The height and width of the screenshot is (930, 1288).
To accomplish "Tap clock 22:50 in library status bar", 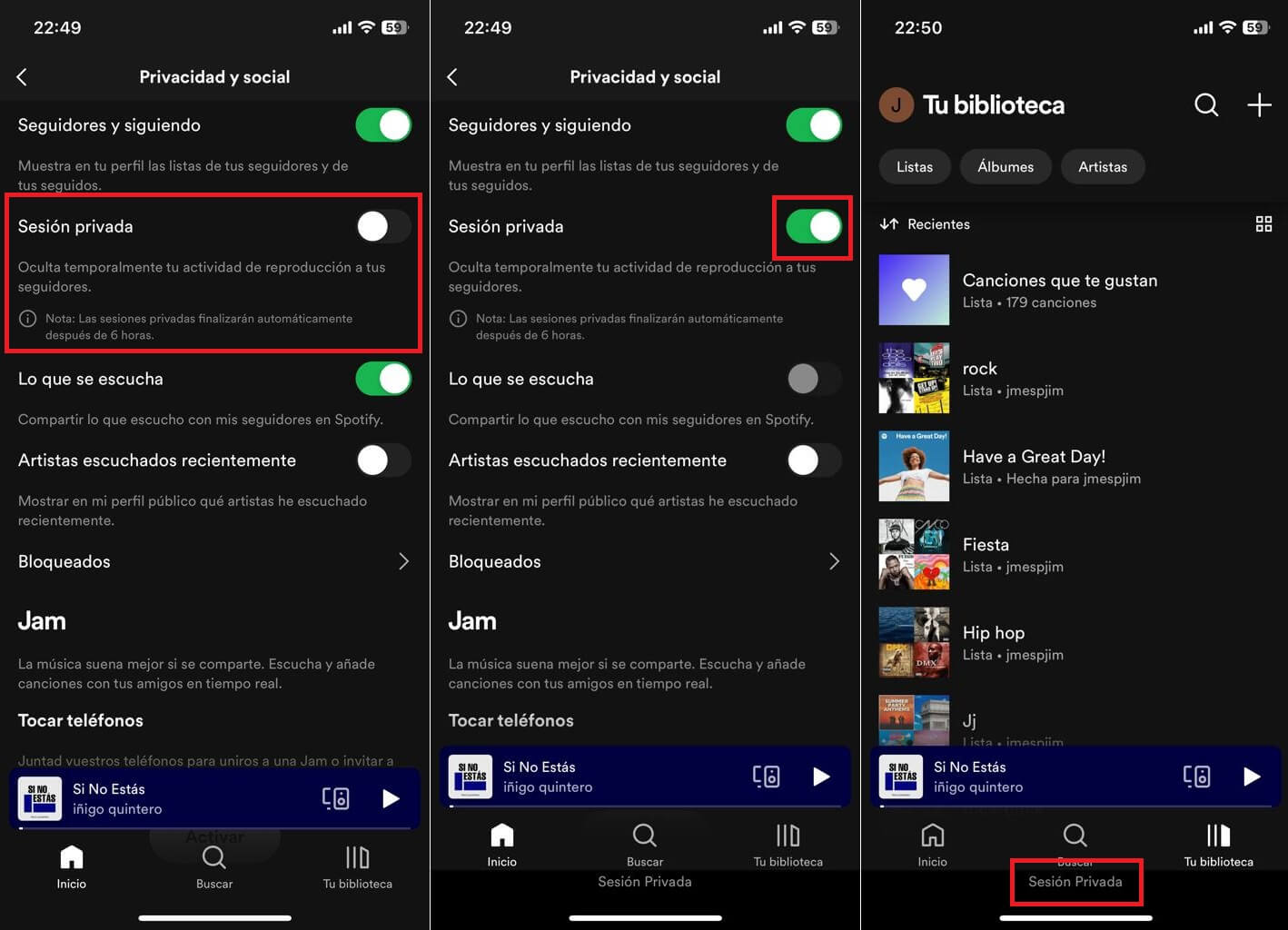I will [918, 28].
